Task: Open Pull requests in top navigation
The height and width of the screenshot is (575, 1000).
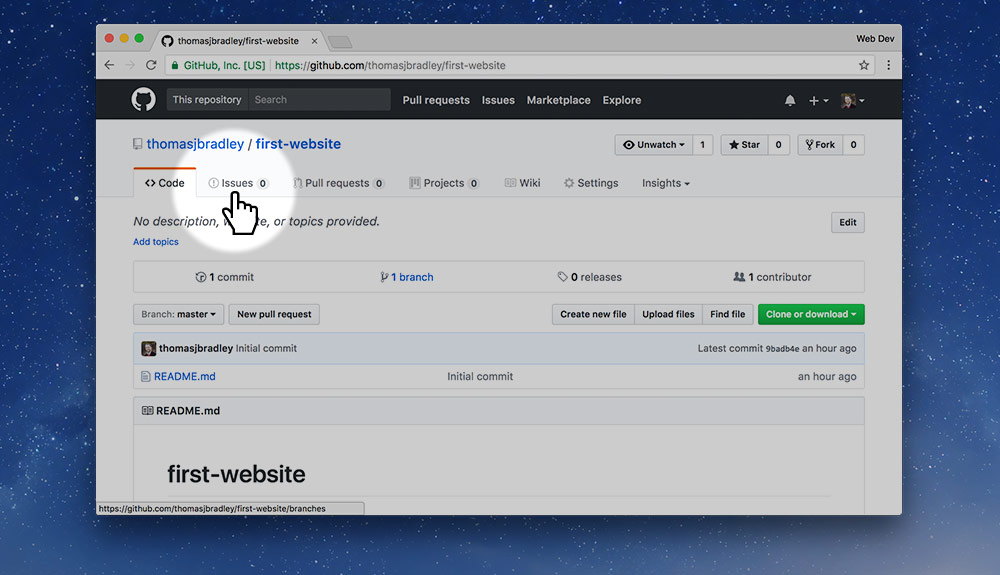Action: click(x=436, y=100)
